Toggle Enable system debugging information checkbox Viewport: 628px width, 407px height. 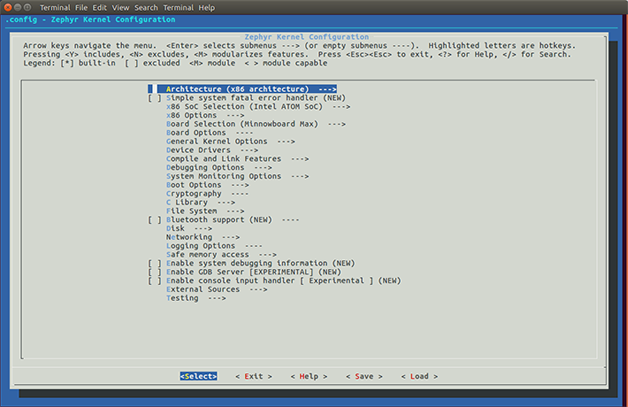[x=155, y=263]
